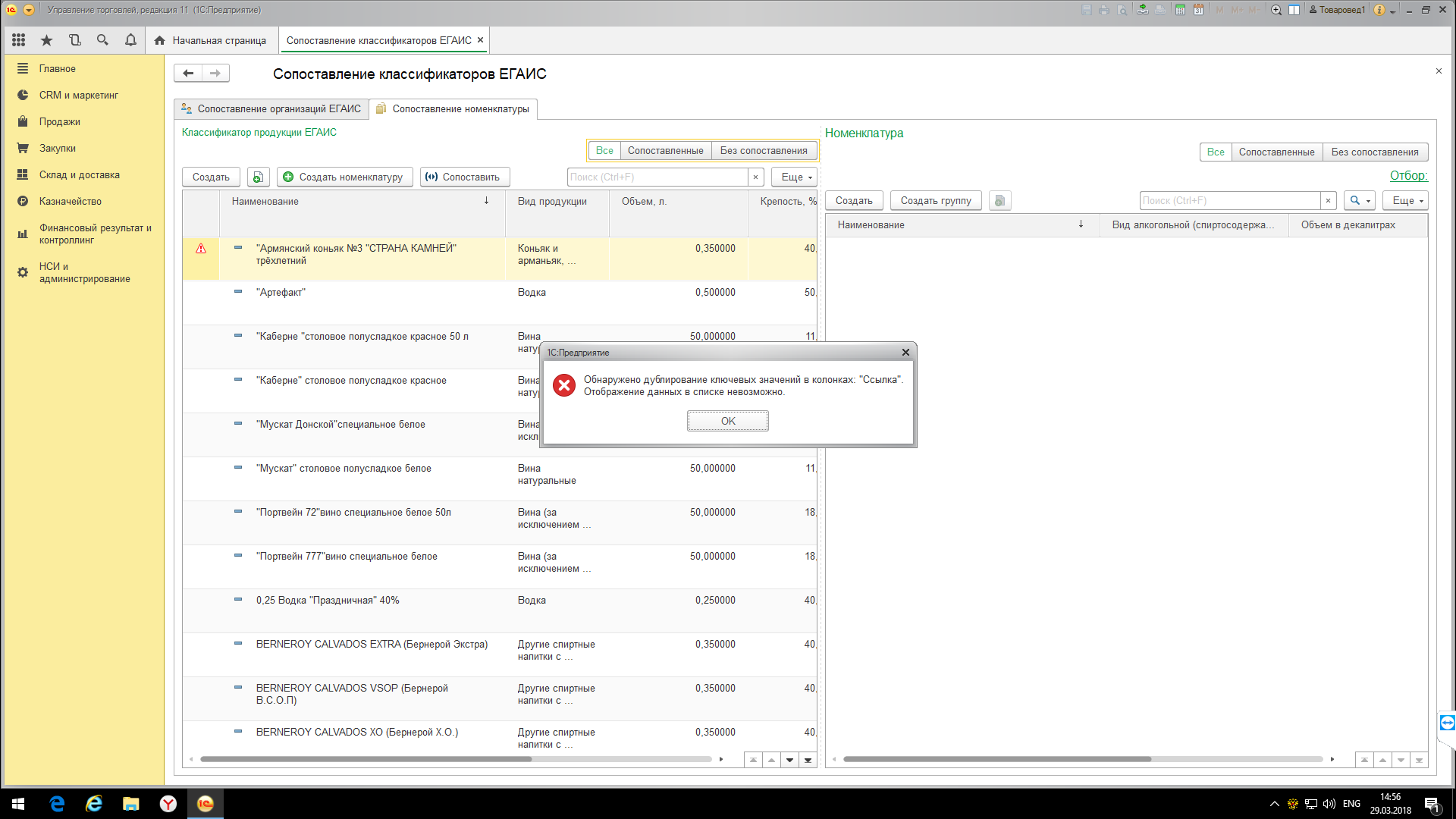Screen dimensions: 1456x819
Task: Click the zoom scale magnifier icon
Action: (x=1276, y=10)
